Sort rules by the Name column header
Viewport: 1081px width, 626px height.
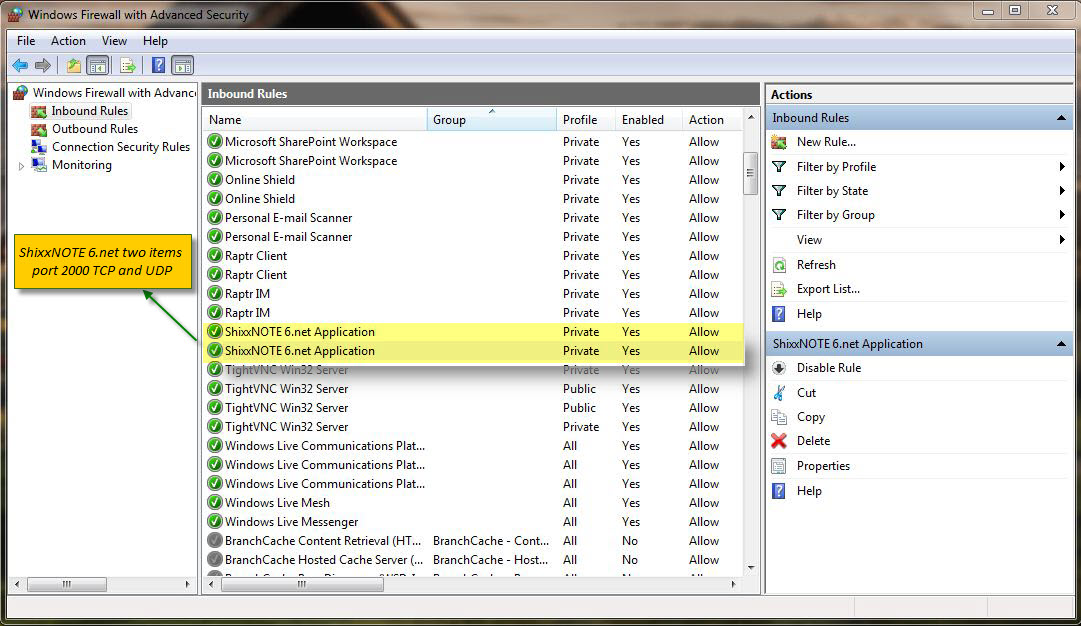pos(316,119)
